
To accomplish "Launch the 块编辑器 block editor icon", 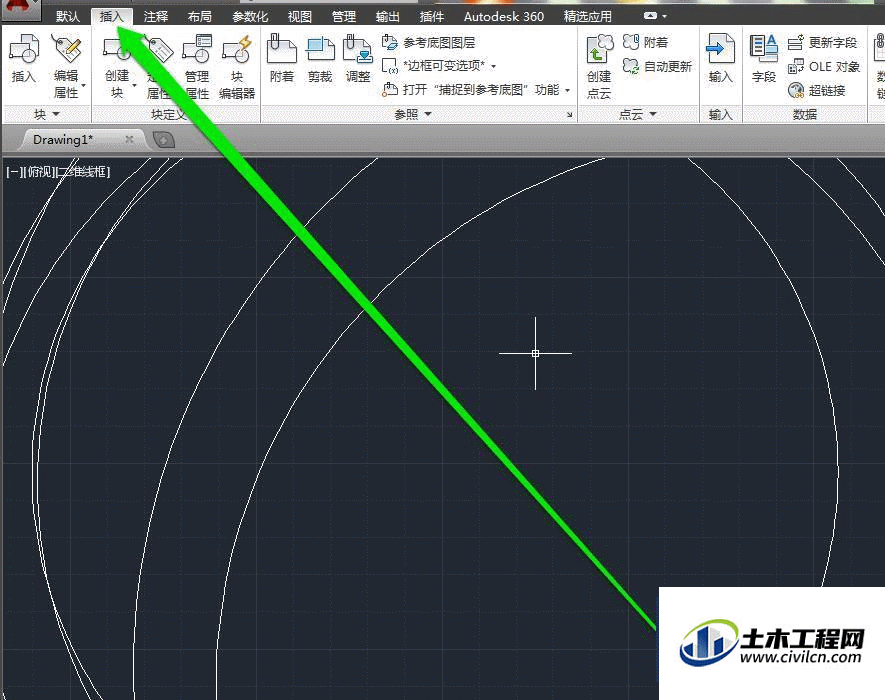I will point(236,48).
